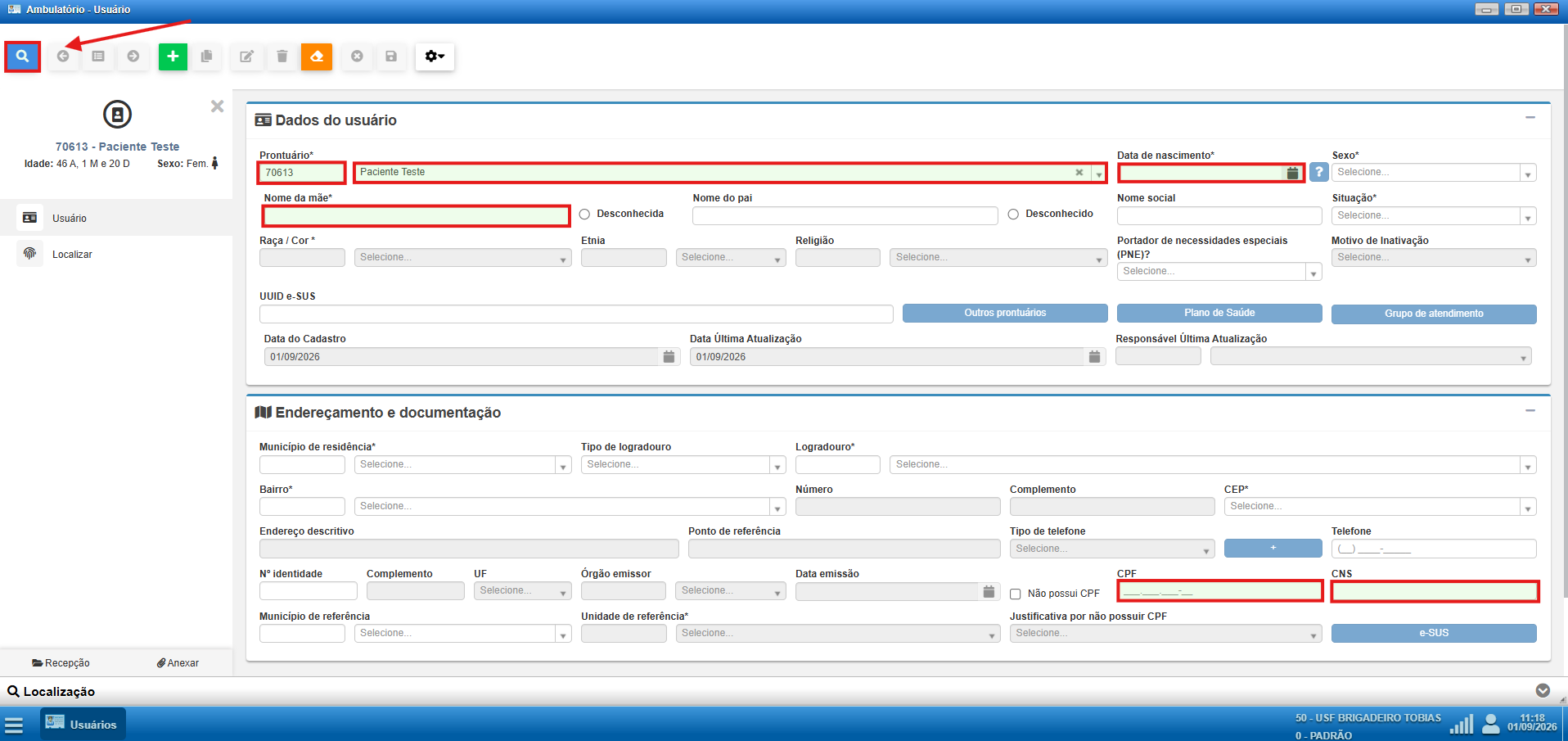The image size is (1568, 741).
Task: Check the Não possui CPF checkbox
Action: pos(1015,594)
